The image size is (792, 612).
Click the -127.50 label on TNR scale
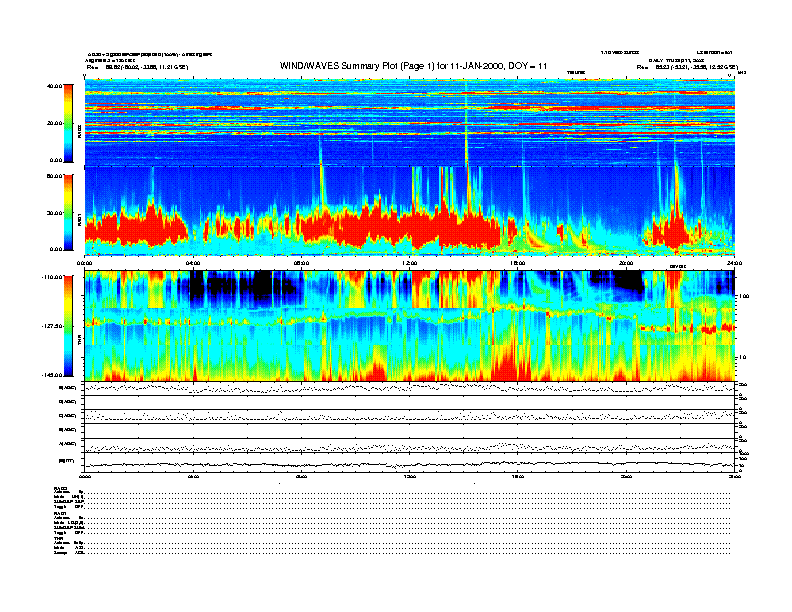pyautogui.click(x=52, y=326)
